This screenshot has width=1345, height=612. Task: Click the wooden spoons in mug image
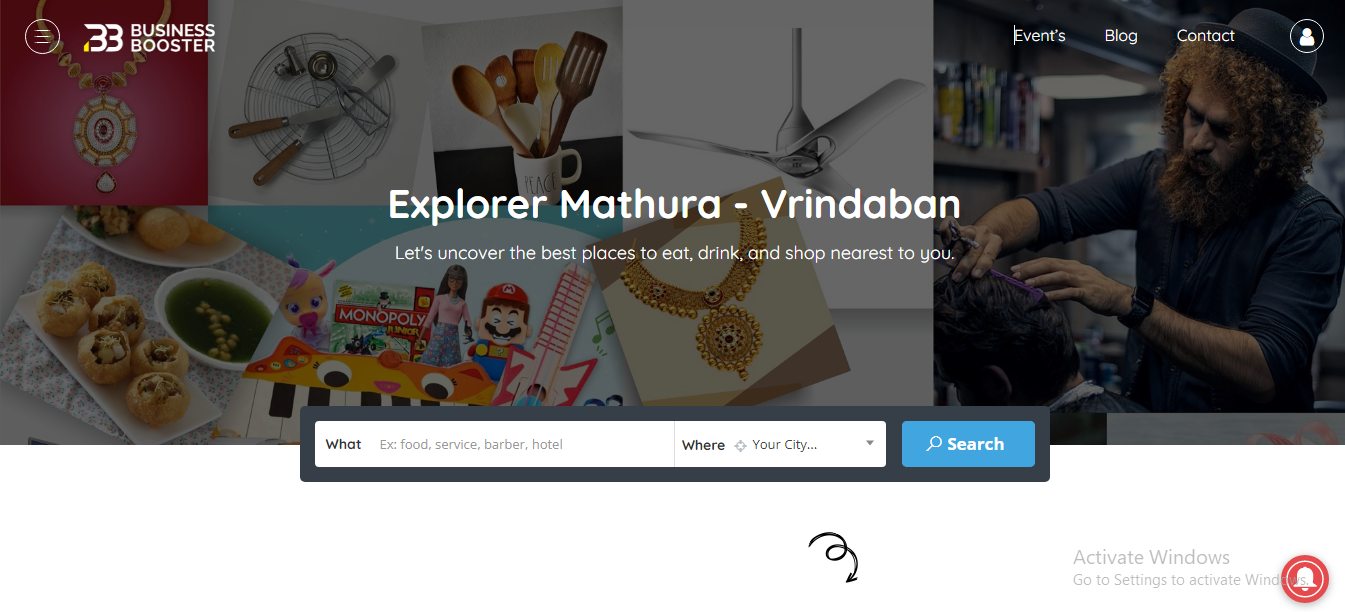click(530, 100)
